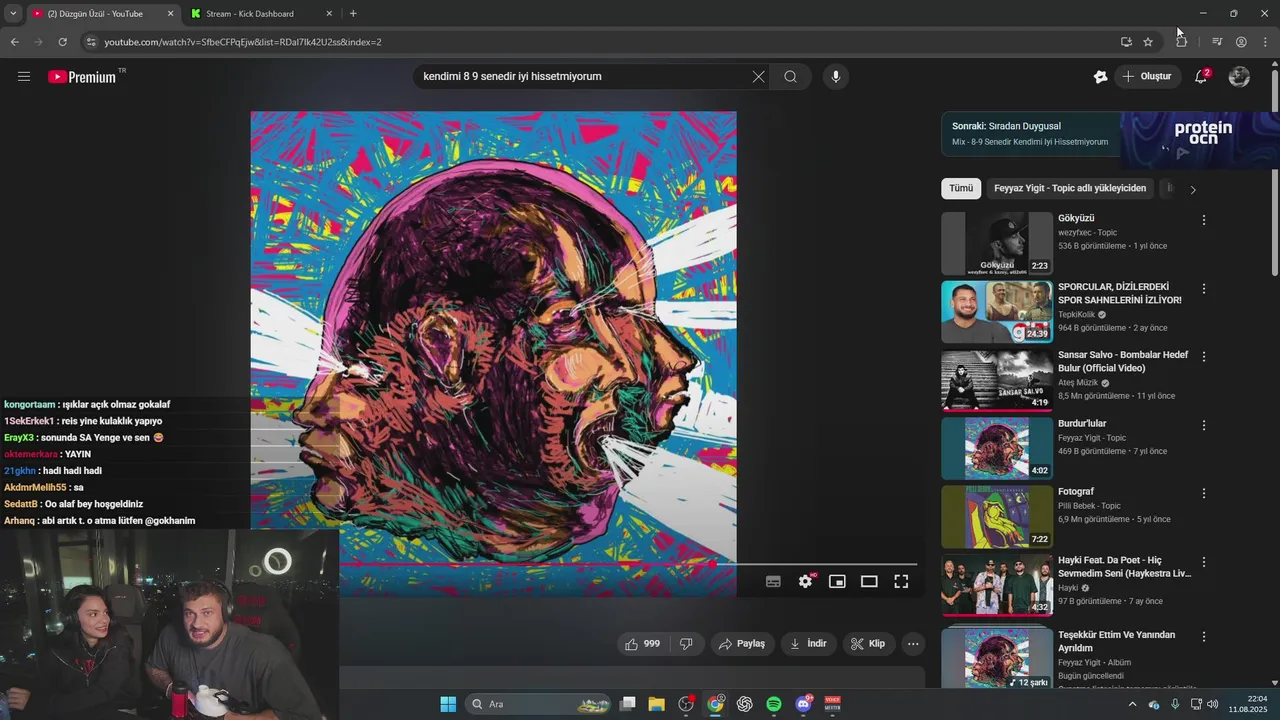Screen dimensions: 1280x720
Task: Select Feyyaz Yigit - Topic uploader chip
Action: click(1070, 188)
